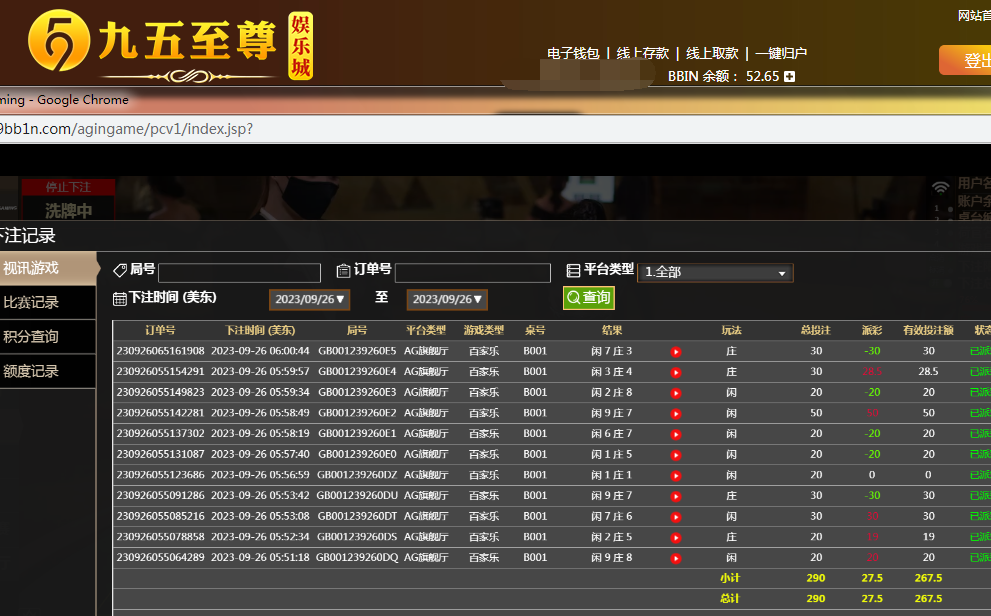Click the BBIN balance plus icon
The image size is (991, 616).
point(789,76)
